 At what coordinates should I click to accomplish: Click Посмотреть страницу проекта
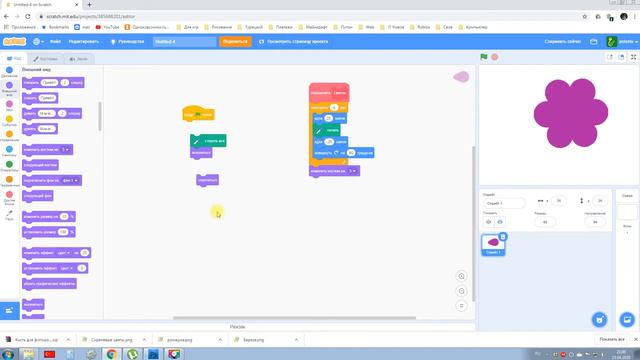coord(293,41)
